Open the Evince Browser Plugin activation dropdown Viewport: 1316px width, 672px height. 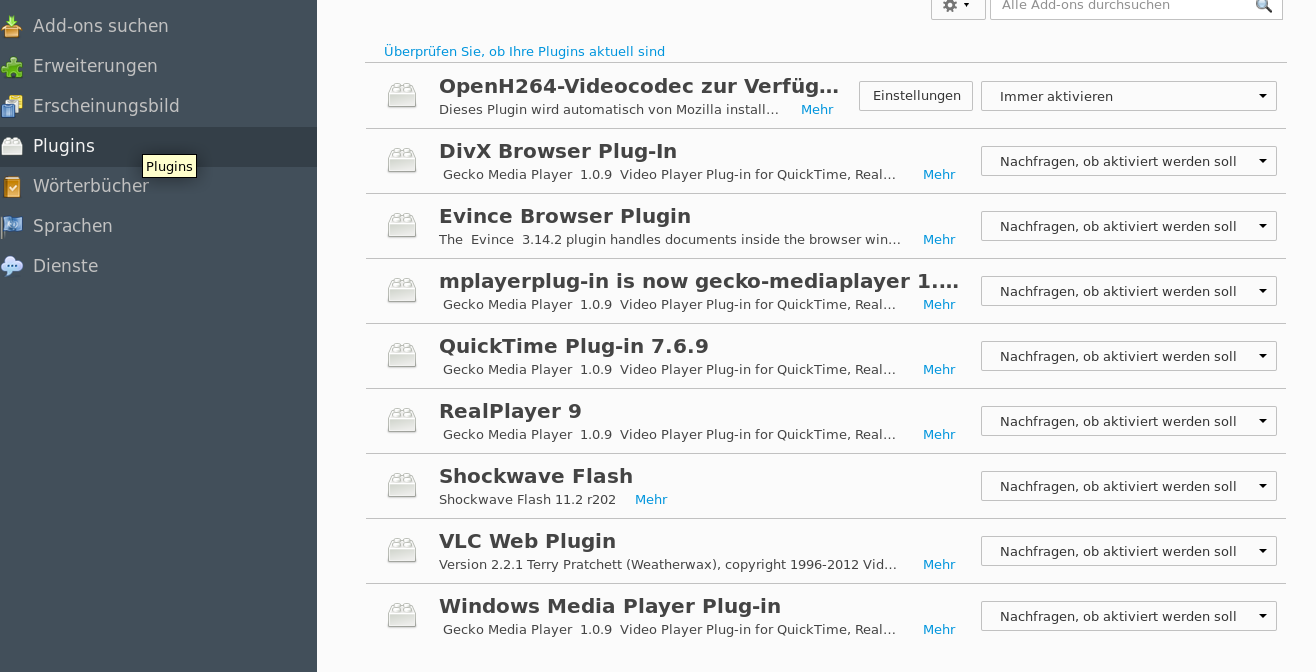click(x=1128, y=226)
